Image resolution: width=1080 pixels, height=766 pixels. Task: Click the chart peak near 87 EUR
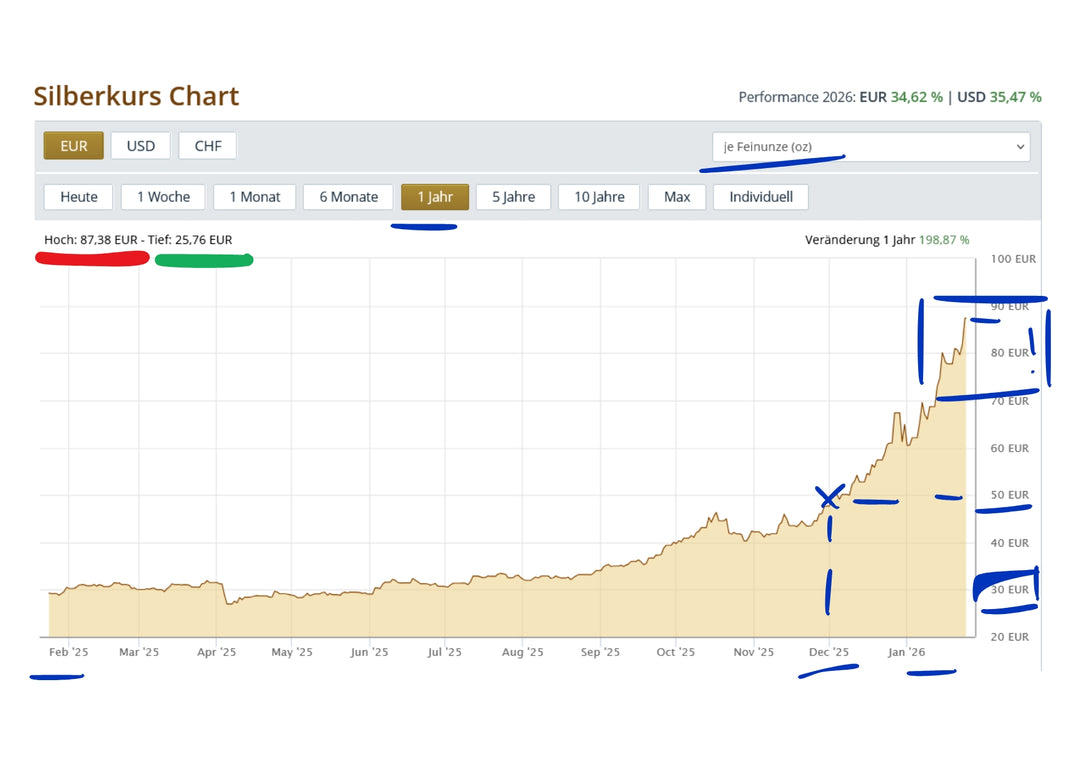(965, 320)
